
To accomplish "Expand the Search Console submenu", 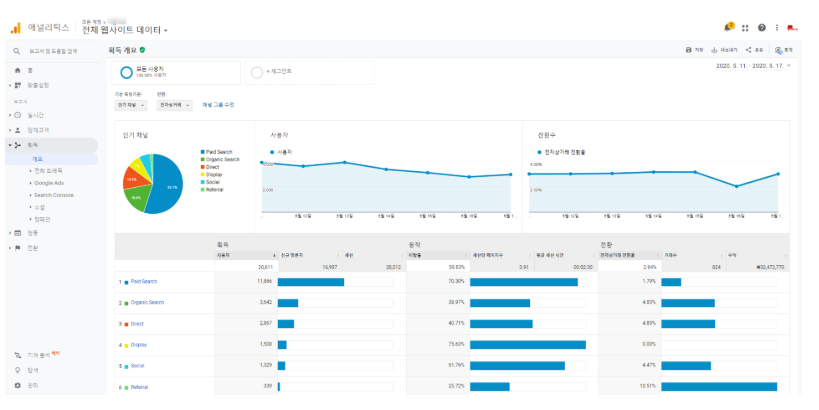I will pos(53,195).
